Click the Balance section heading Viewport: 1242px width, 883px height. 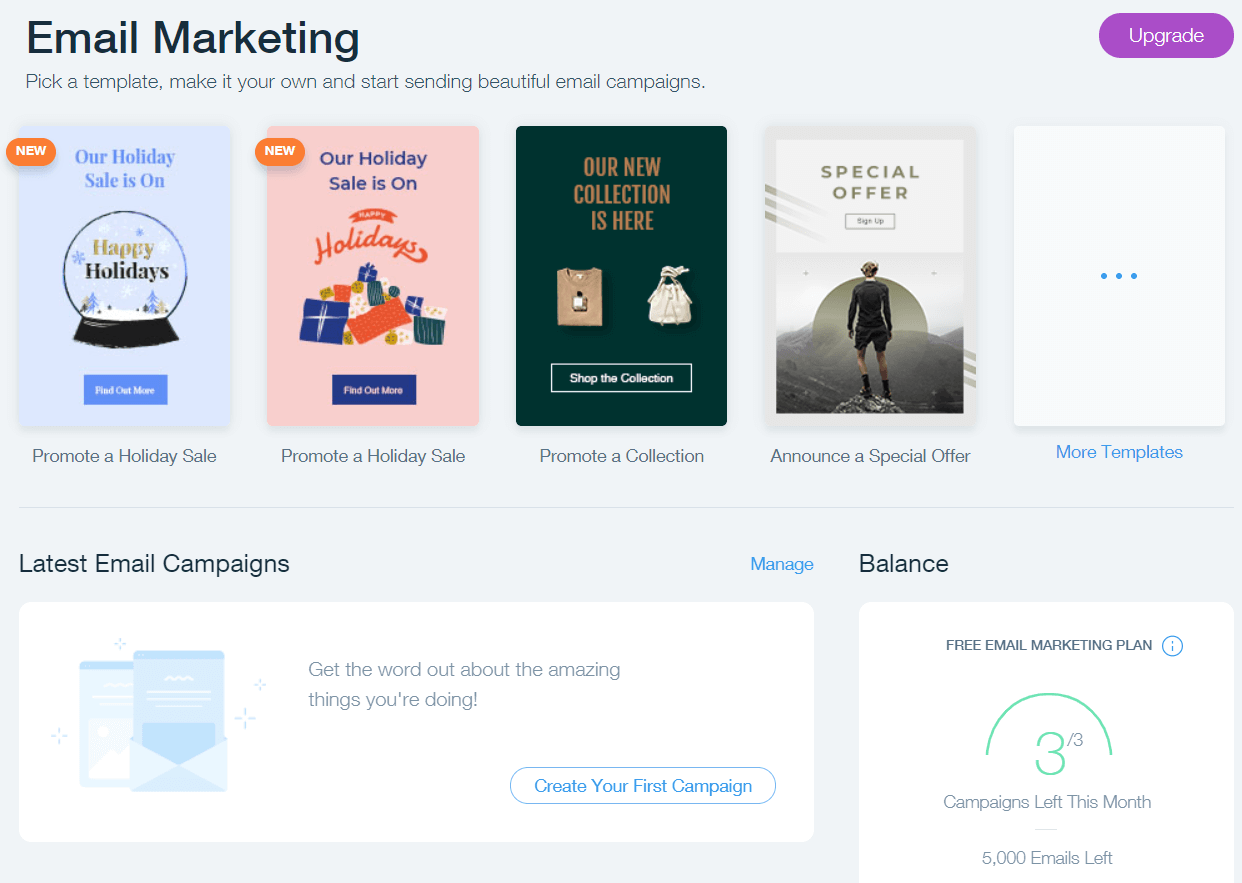click(903, 563)
